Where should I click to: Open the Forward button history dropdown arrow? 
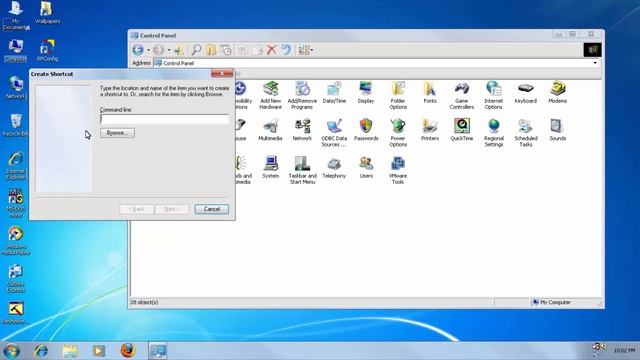[169, 50]
